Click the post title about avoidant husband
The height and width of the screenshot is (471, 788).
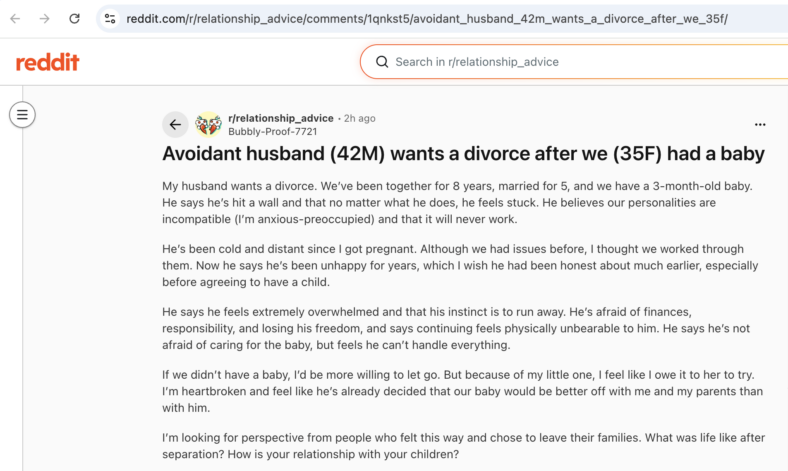coord(463,154)
